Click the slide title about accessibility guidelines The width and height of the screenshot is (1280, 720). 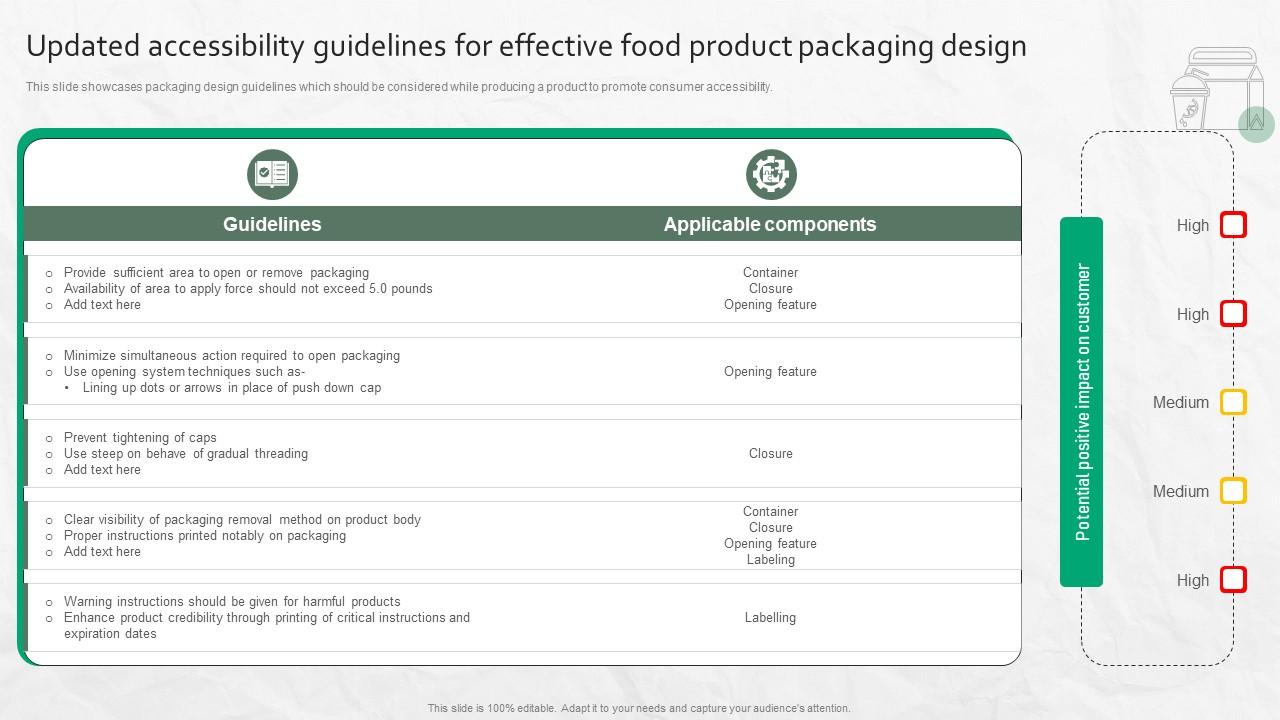[x=526, y=46]
